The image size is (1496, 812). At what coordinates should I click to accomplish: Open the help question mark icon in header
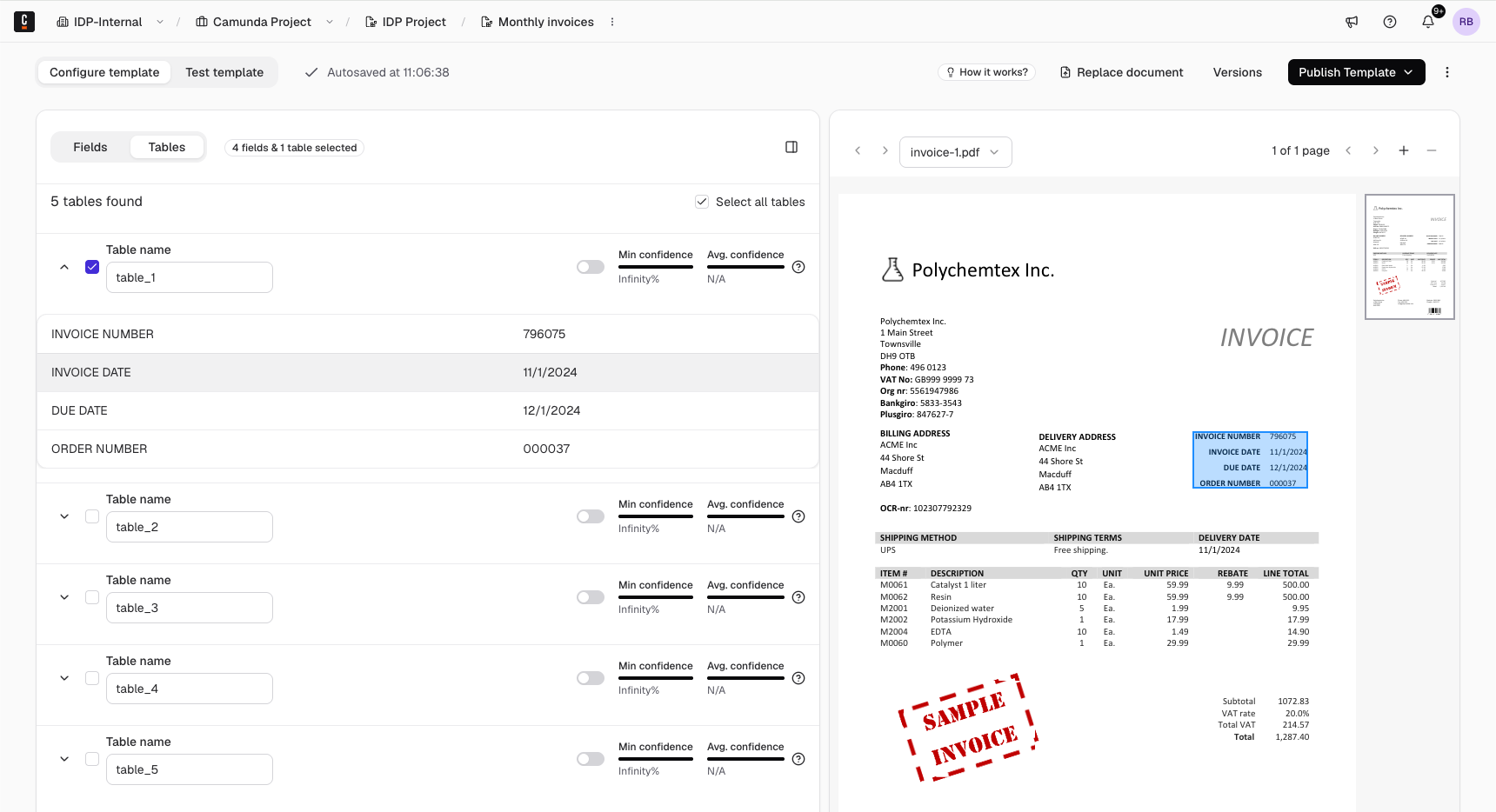pyautogui.click(x=1390, y=22)
